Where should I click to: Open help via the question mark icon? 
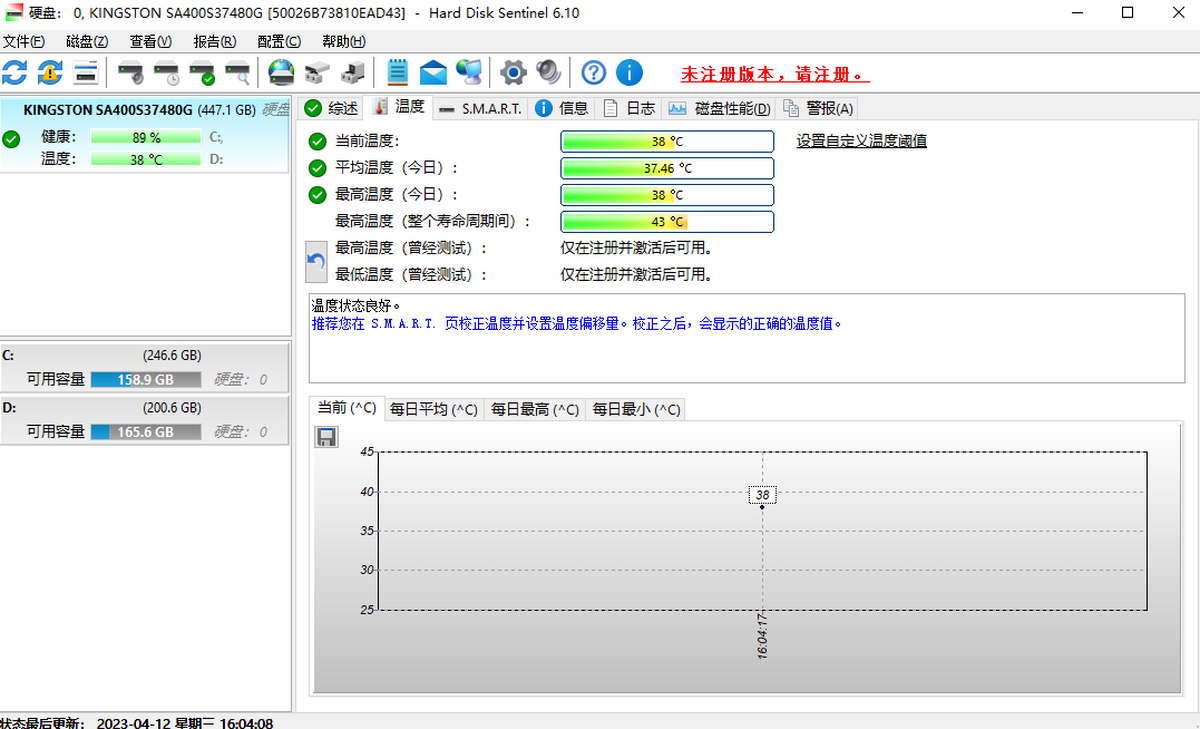point(593,72)
